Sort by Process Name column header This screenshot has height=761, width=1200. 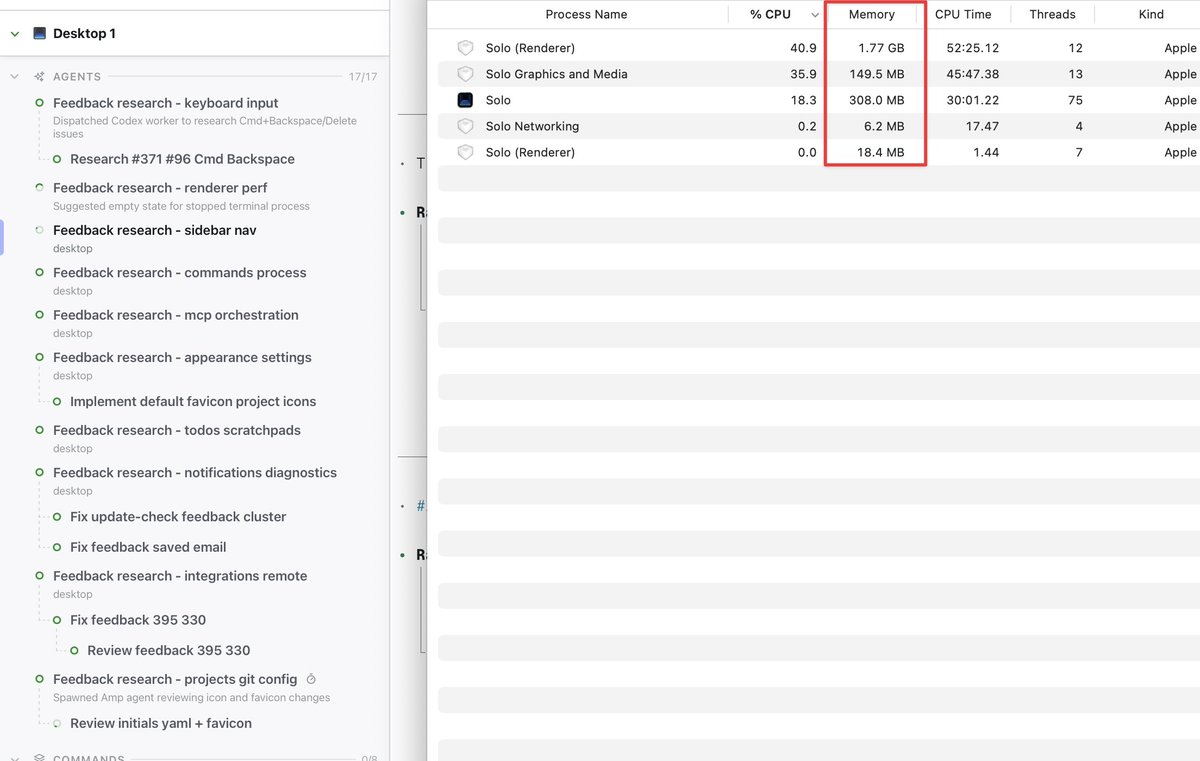(586, 14)
